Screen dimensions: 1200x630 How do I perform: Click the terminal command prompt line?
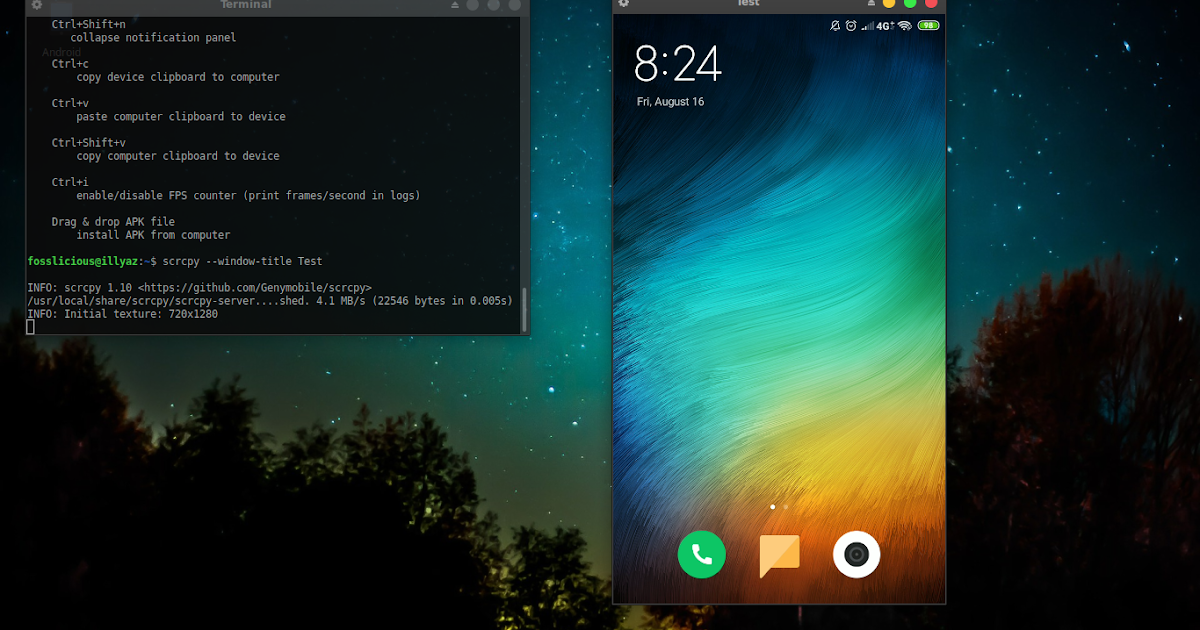[x=175, y=260]
